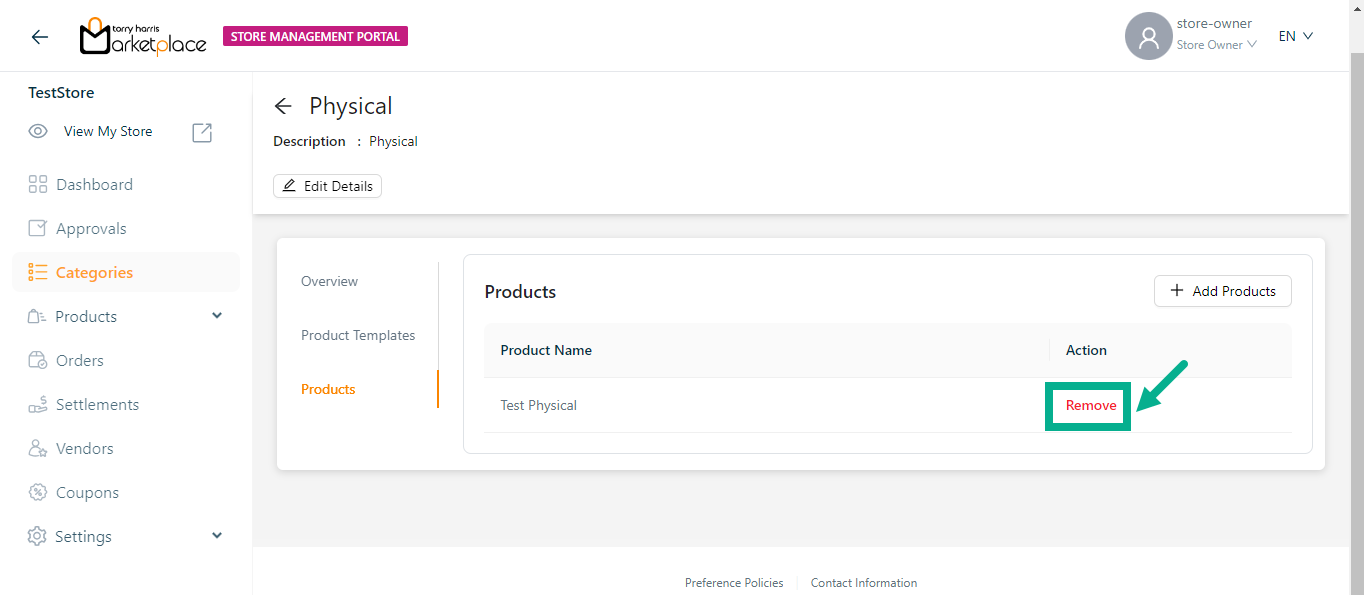Screen dimensions: 1364x595
Task: Click the Orders icon in sidebar
Action: coord(38,360)
